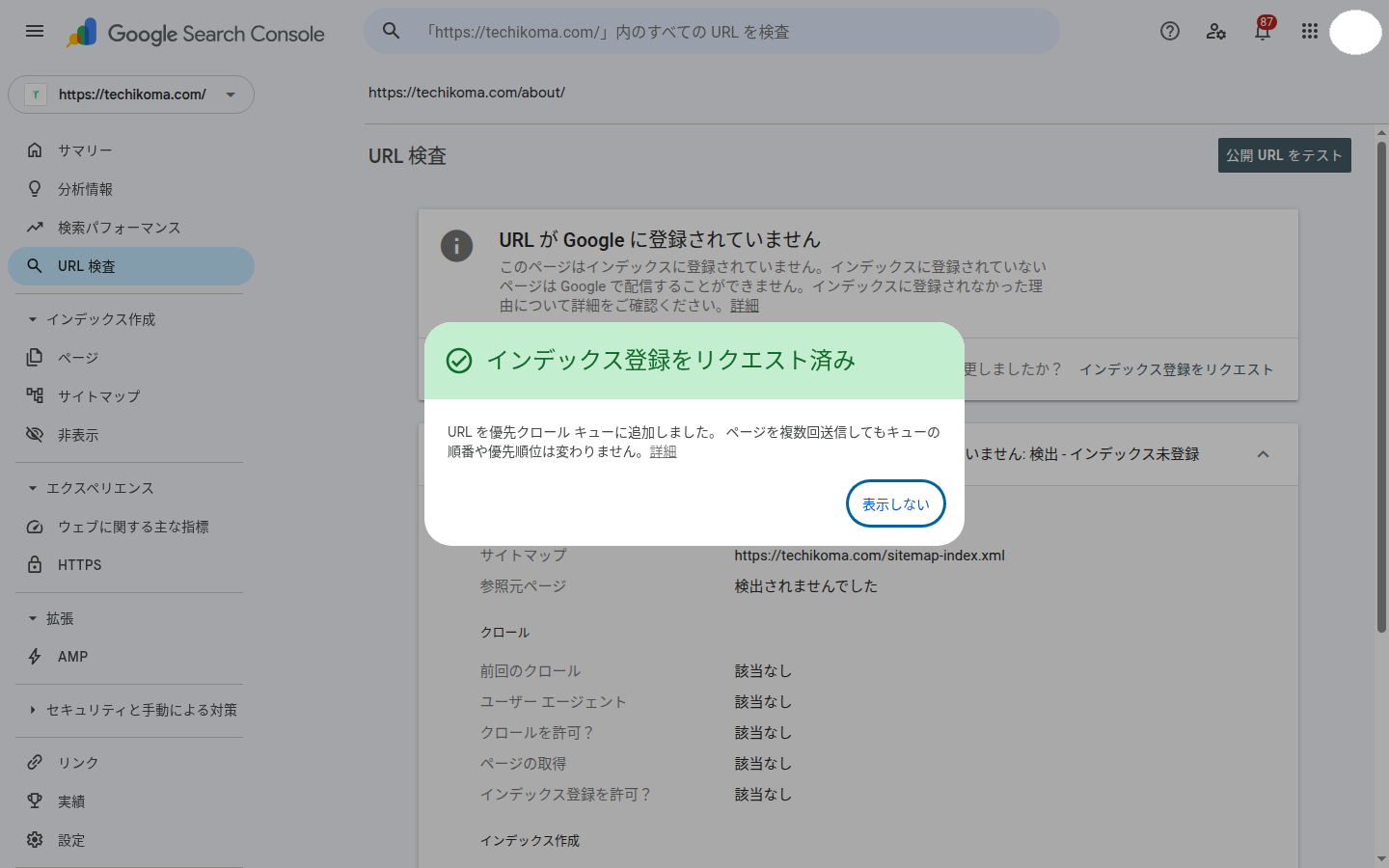
Task: Click the ユーザー エージェント row label
Action: click(x=554, y=702)
